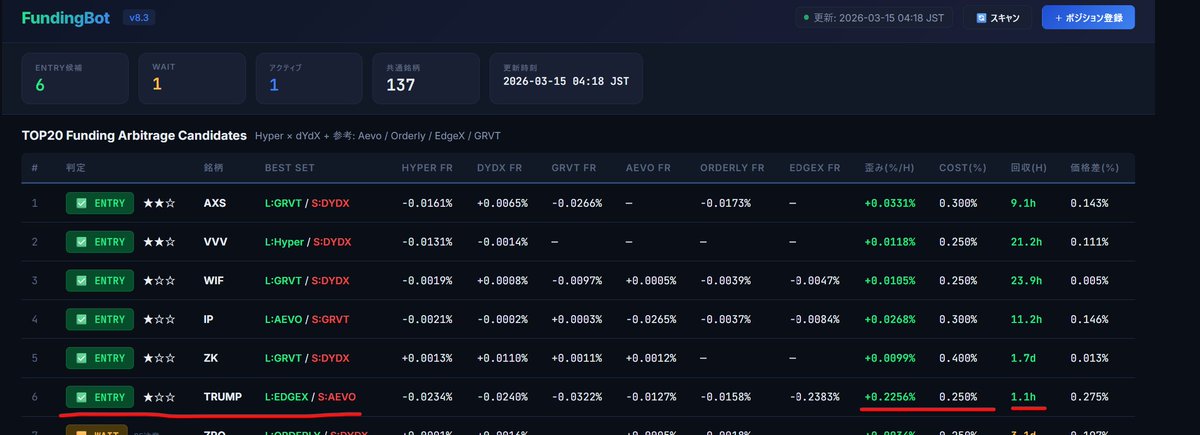This screenshot has width=1200, height=435.
Task: Click the scan icon inside スキャン button
Action: click(x=981, y=18)
